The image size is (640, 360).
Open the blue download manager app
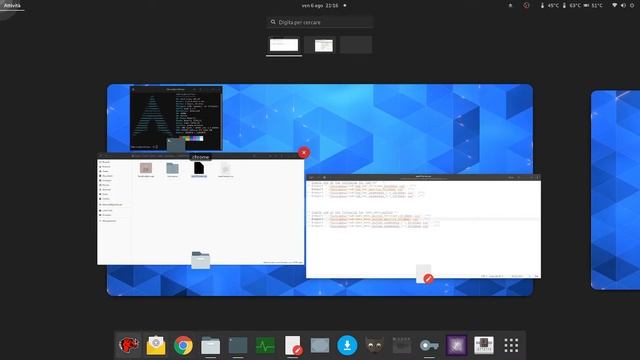347,345
